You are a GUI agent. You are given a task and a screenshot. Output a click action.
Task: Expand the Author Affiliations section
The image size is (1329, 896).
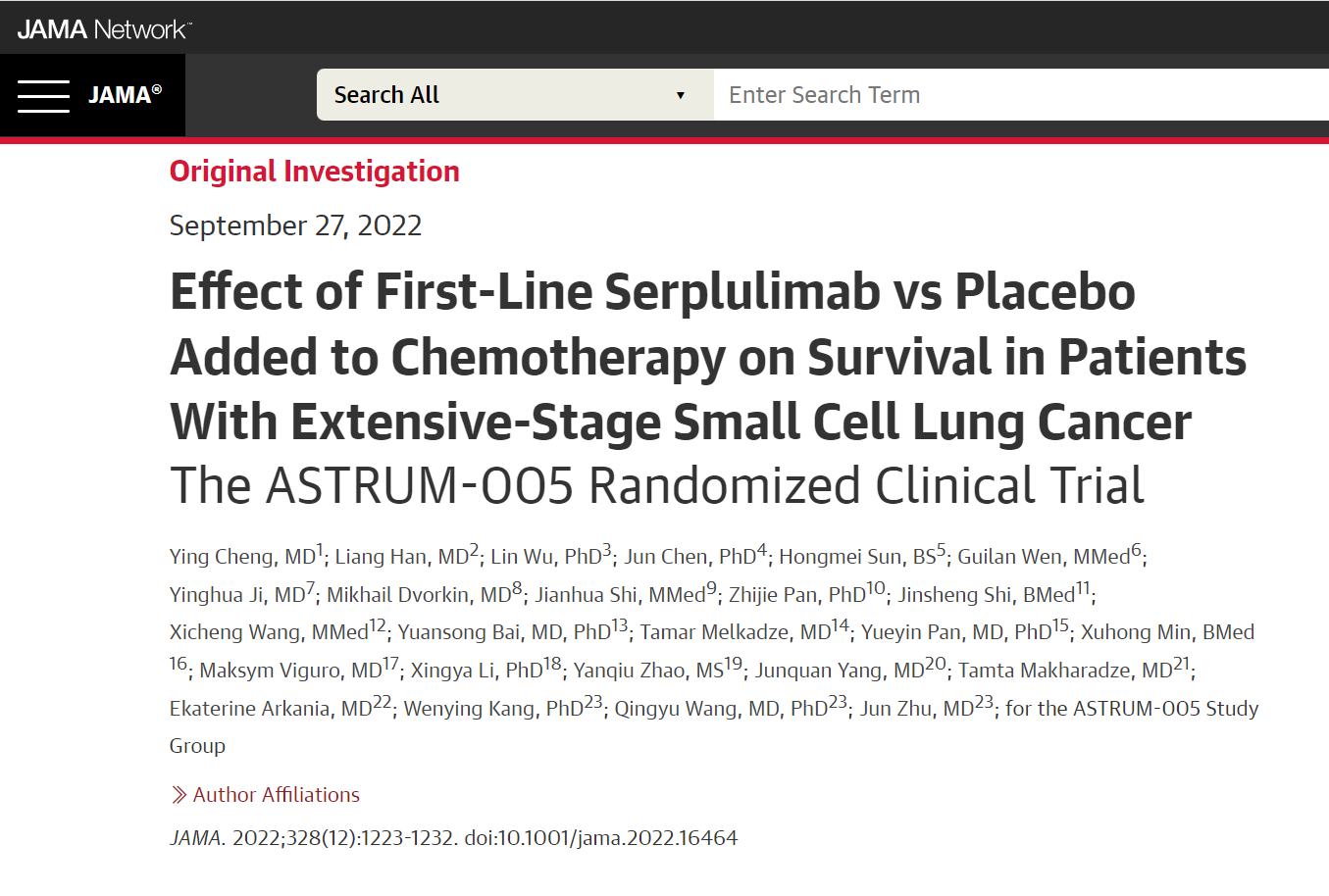(276, 795)
